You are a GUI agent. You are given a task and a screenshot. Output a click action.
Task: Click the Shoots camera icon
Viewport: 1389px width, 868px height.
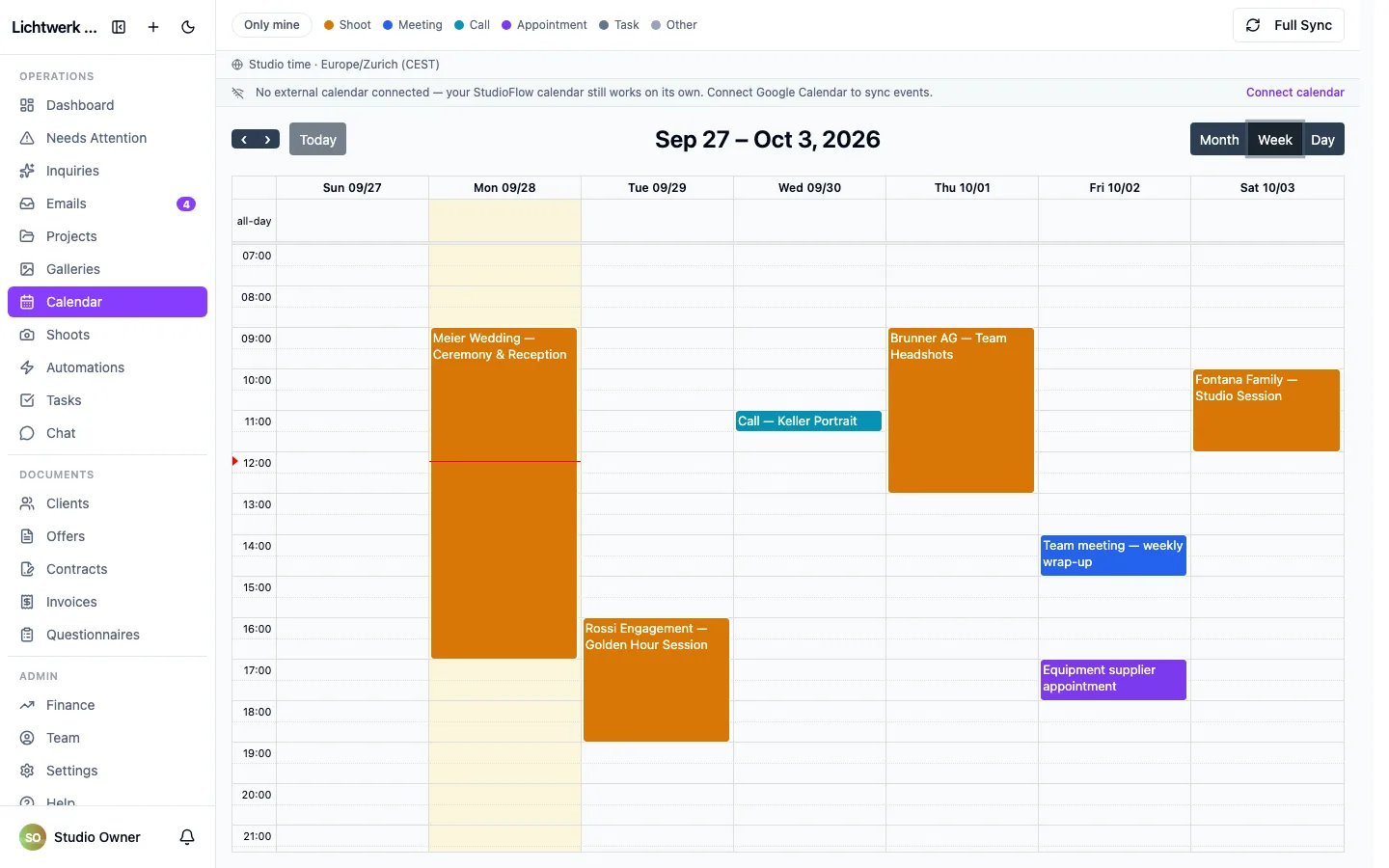coord(27,335)
